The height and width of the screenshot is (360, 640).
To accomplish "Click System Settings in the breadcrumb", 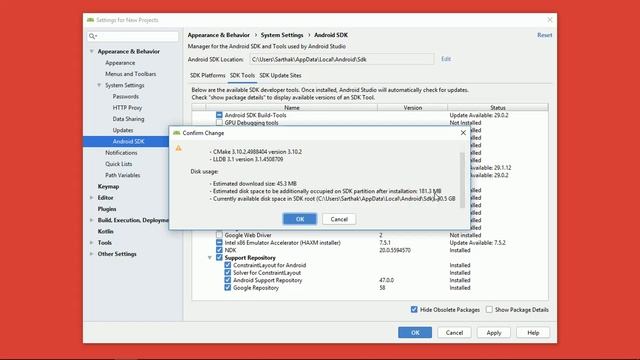I will tap(282, 35).
